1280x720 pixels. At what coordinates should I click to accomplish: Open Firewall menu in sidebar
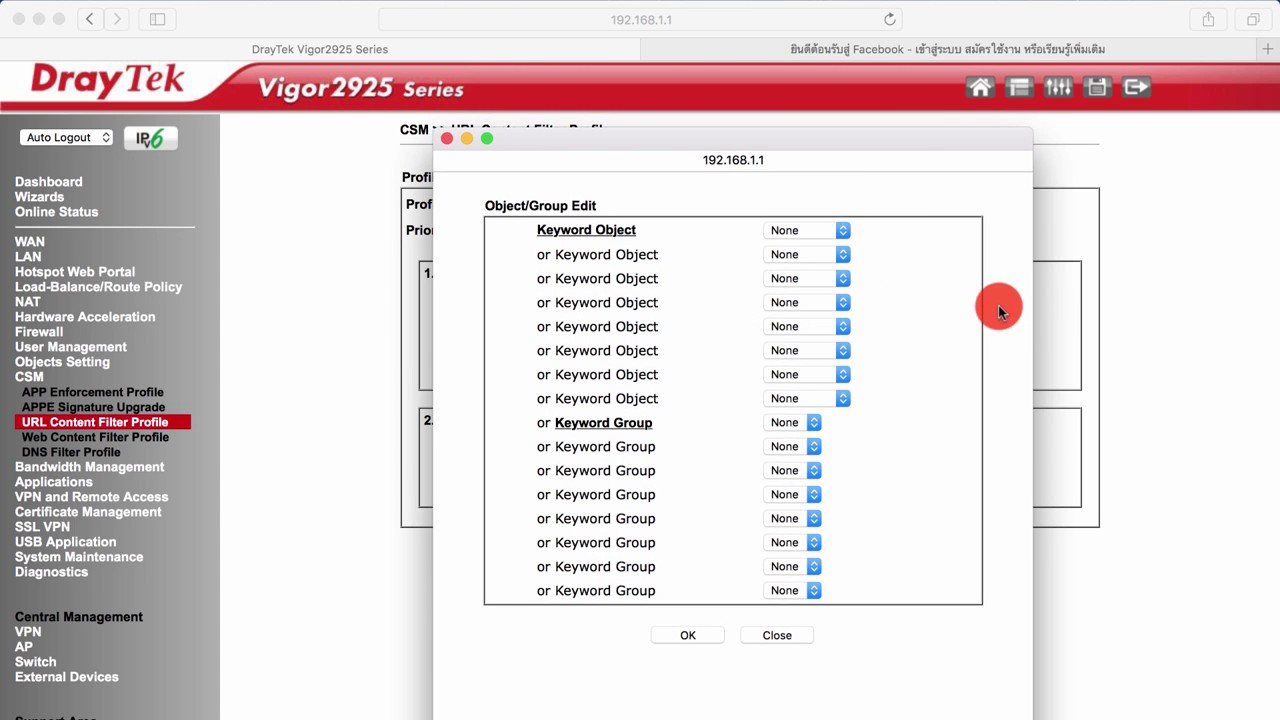click(x=39, y=332)
